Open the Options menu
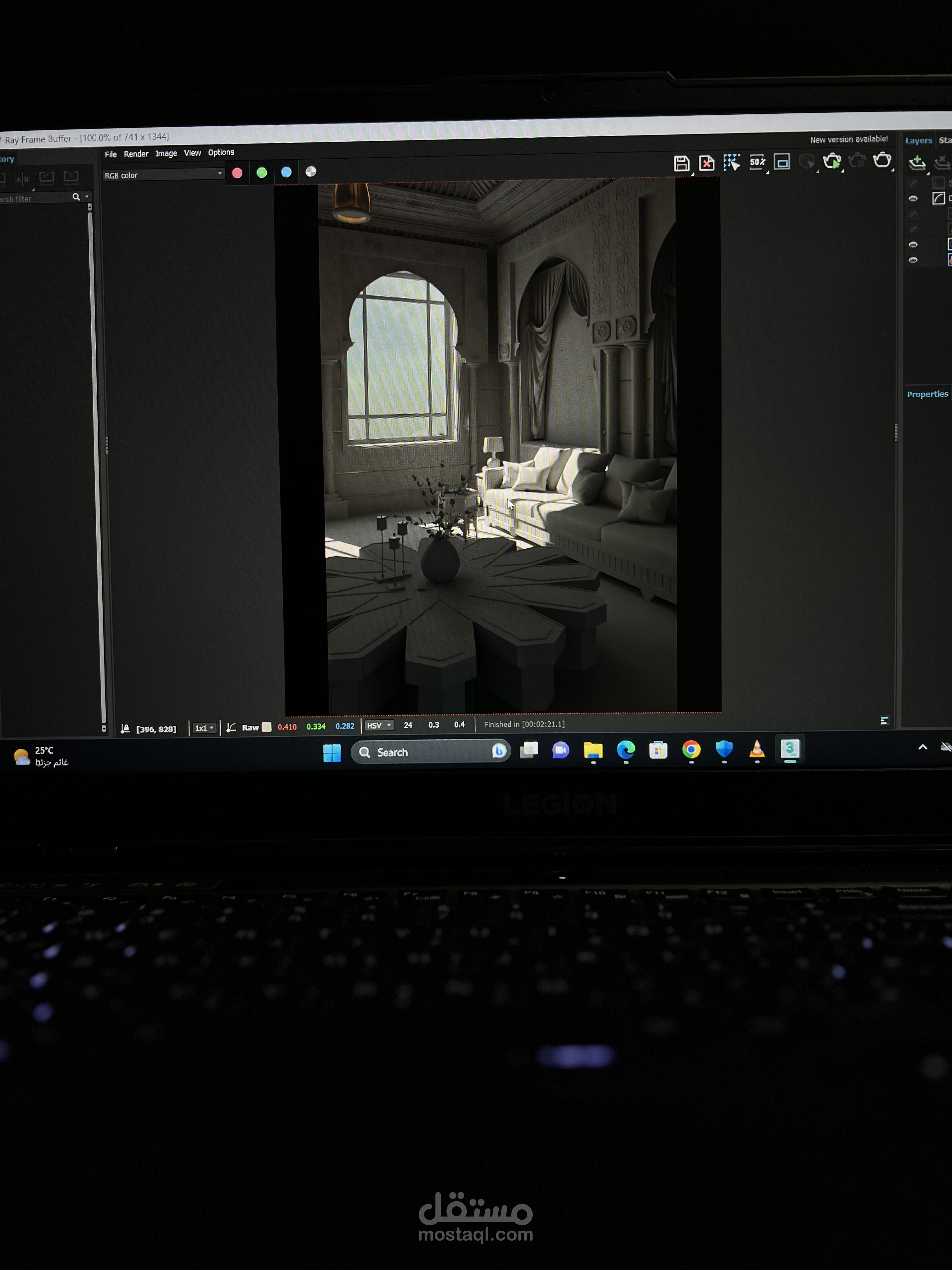 (221, 152)
